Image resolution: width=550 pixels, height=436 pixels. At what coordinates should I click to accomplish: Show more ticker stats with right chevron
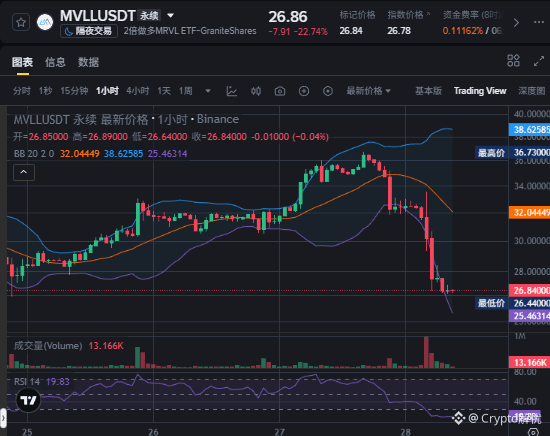tap(516, 23)
